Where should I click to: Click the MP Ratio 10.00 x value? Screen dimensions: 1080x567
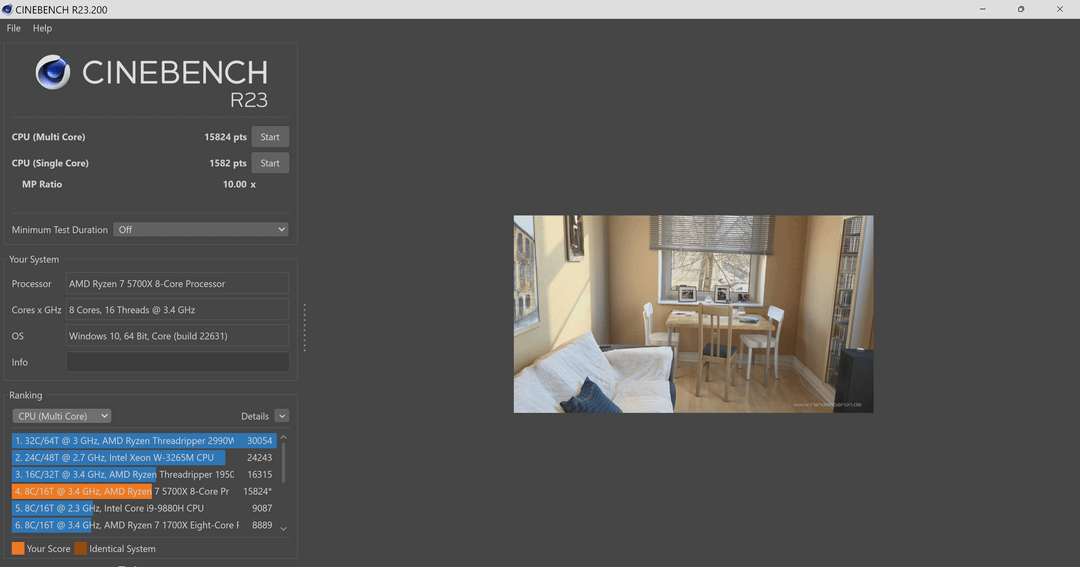tap(239, 185)
